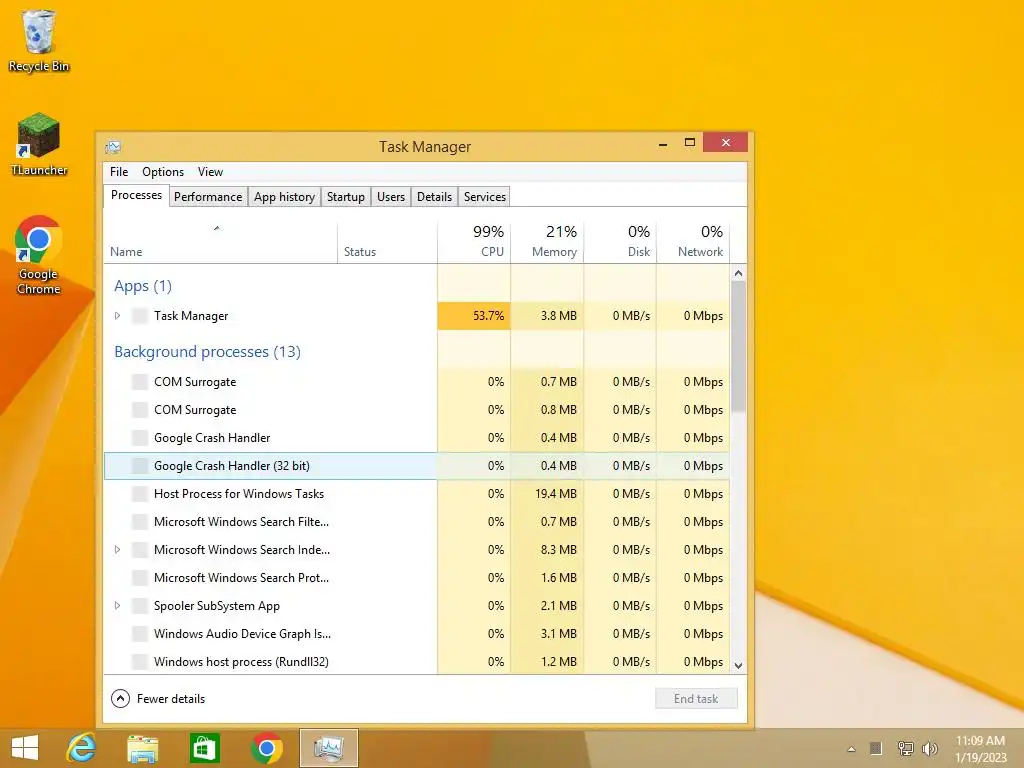Switch to the Services tab
The width and height of the screenshot is (1024, 768).
pyautogui.click(x=485, y=197)
